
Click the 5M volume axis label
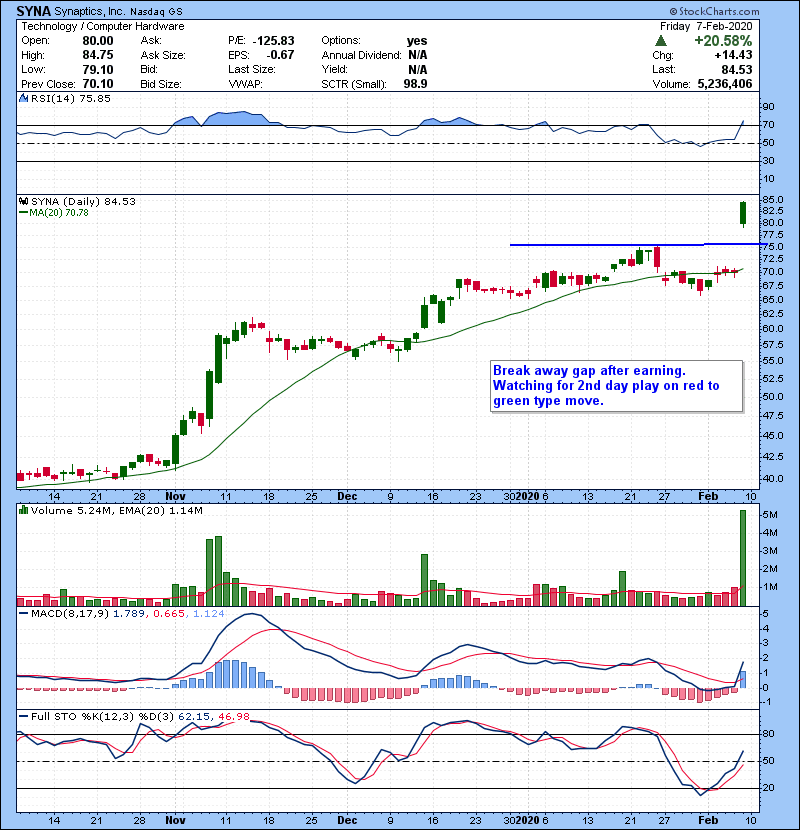pyautogui.click(x=770, y=515)
